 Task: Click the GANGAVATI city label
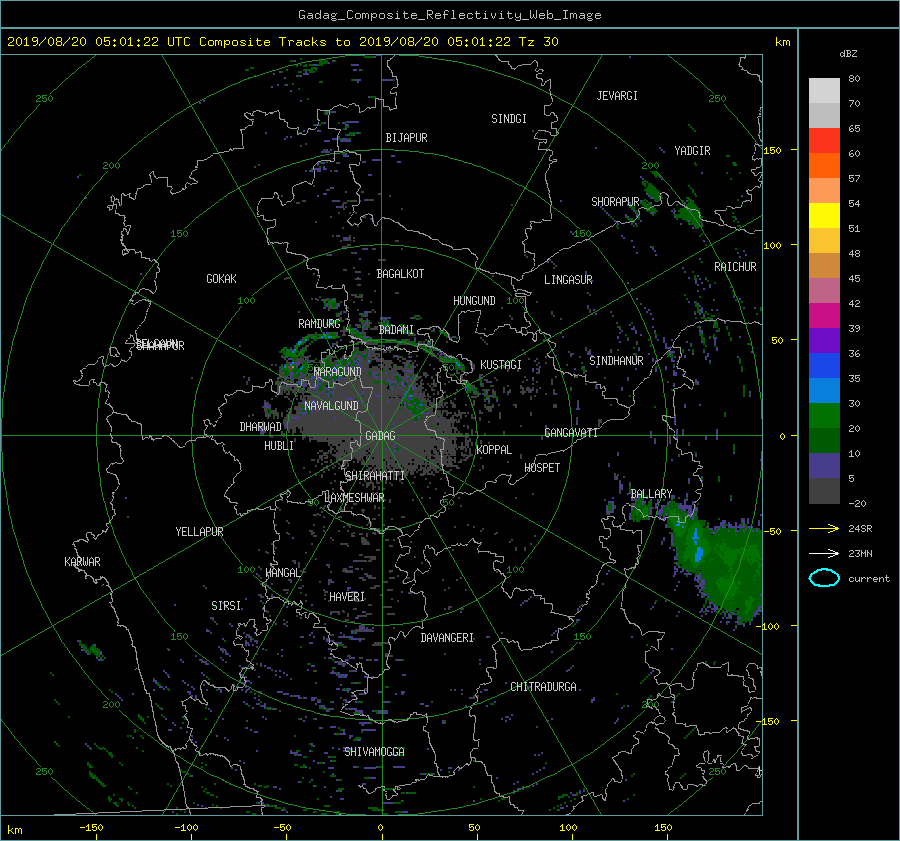571,432
